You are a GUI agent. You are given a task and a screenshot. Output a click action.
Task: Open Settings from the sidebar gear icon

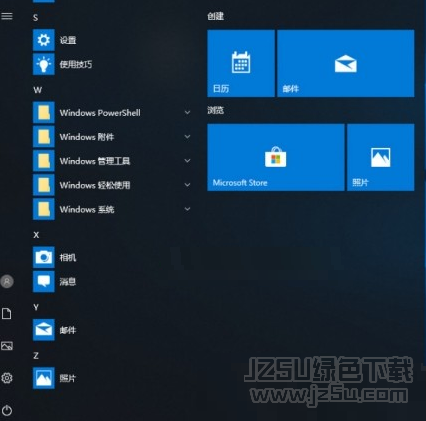(x=7, y=378)
